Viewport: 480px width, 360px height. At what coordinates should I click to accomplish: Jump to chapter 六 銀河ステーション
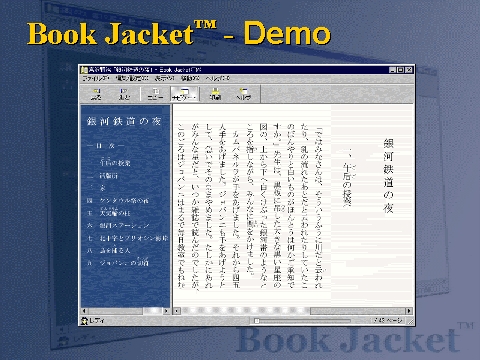point(118,226)
